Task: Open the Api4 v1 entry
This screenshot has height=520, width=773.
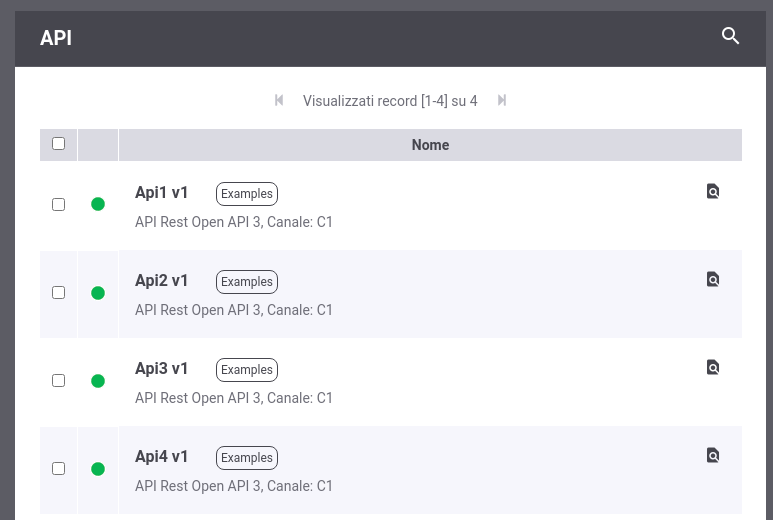Action: (x=162, y=457)
